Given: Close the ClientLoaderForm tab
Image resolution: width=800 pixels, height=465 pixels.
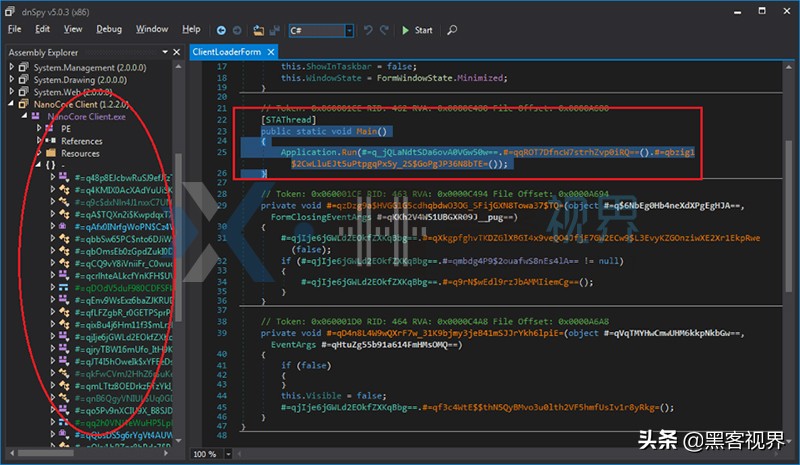Looking at the screenshot, I should pos(271,51).
